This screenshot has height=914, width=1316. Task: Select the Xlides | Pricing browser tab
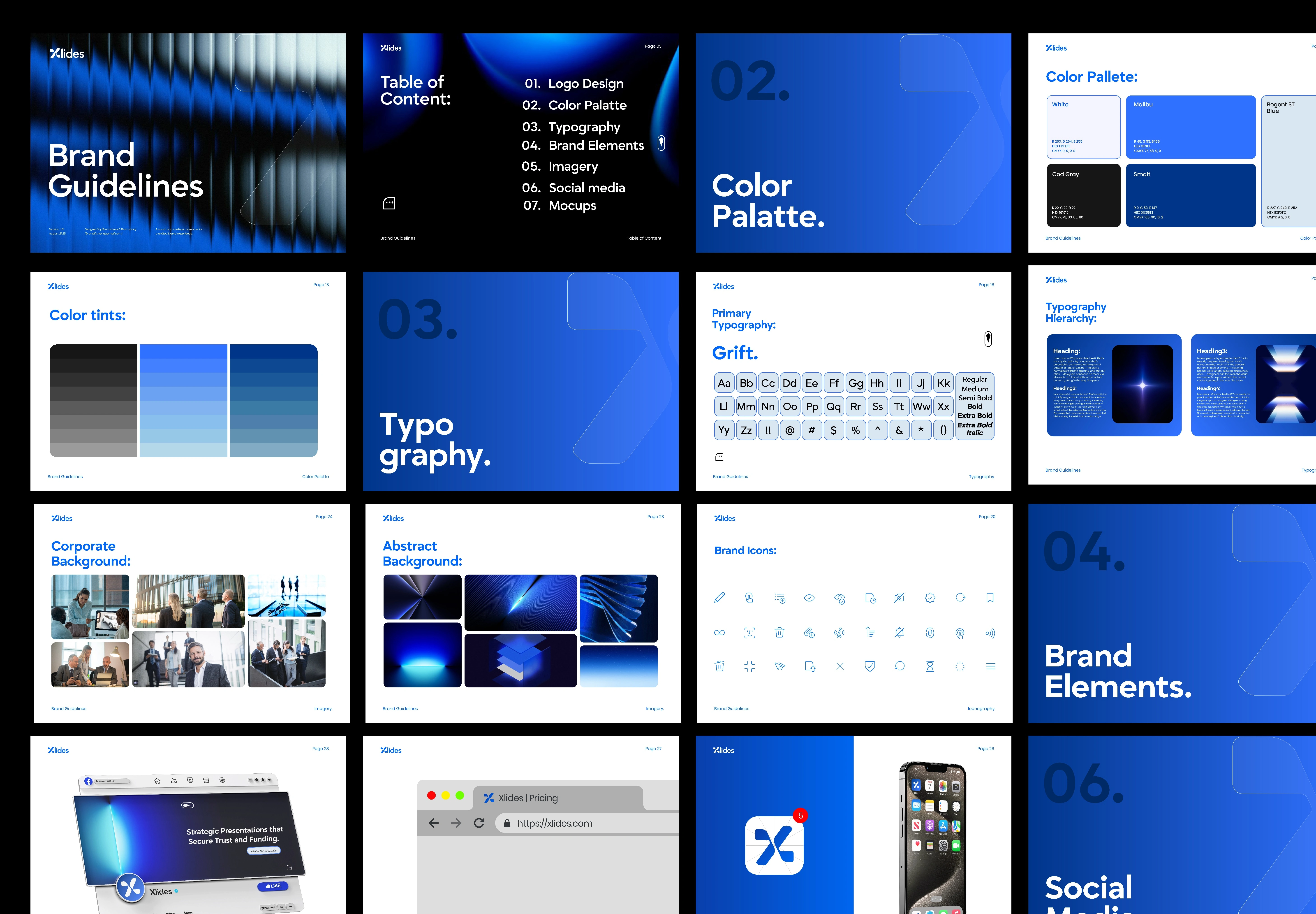[528, 798]
